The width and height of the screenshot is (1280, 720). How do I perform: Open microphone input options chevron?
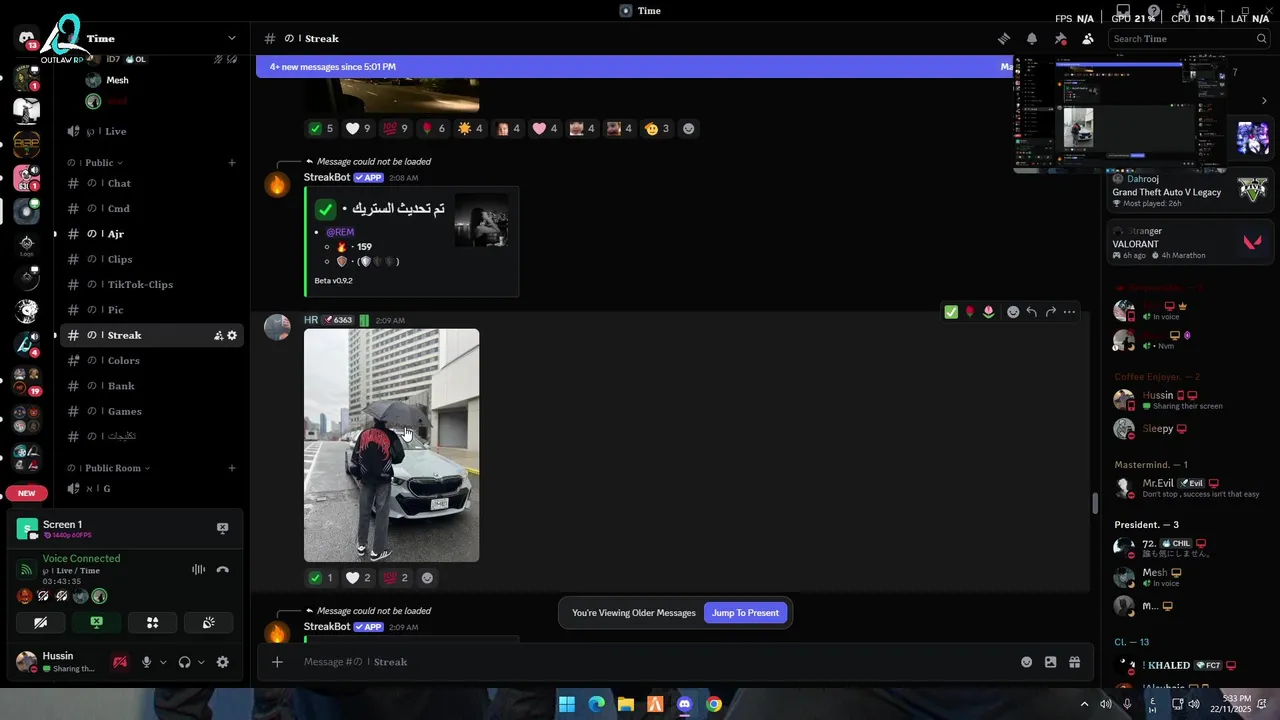[163, 662]
